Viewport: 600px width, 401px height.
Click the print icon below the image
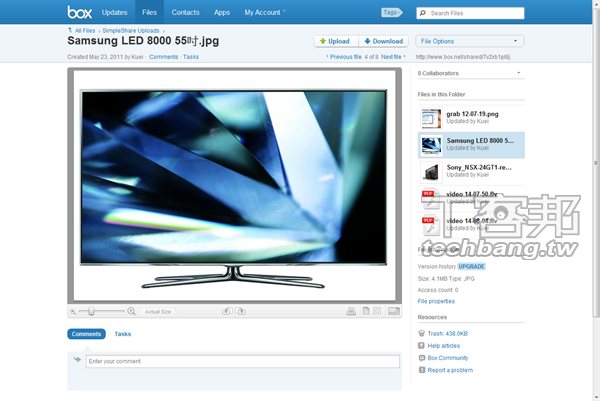coord(350,311)
